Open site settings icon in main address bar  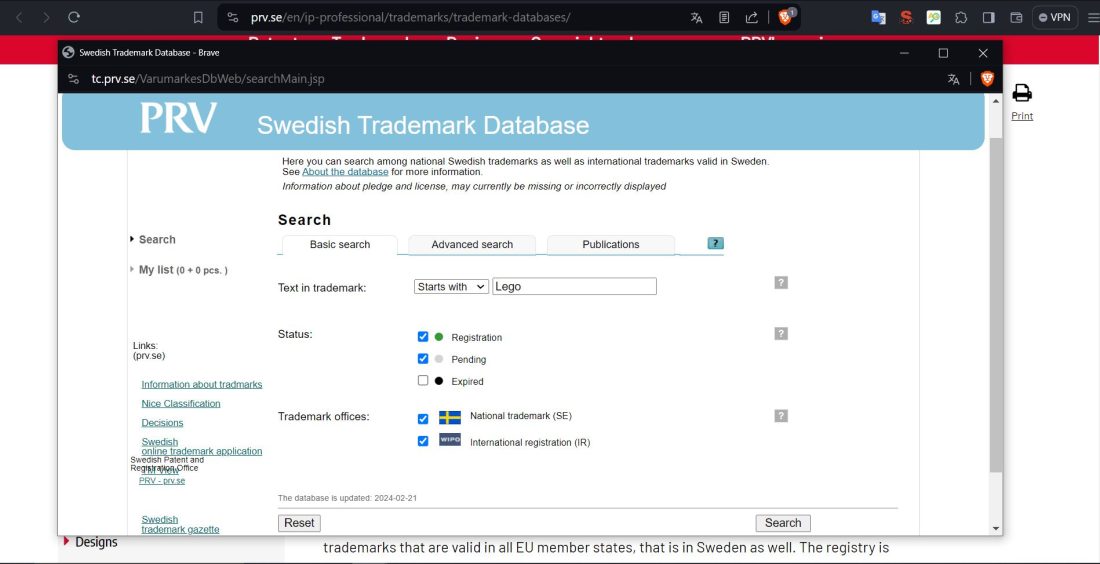tap(233, 18)
